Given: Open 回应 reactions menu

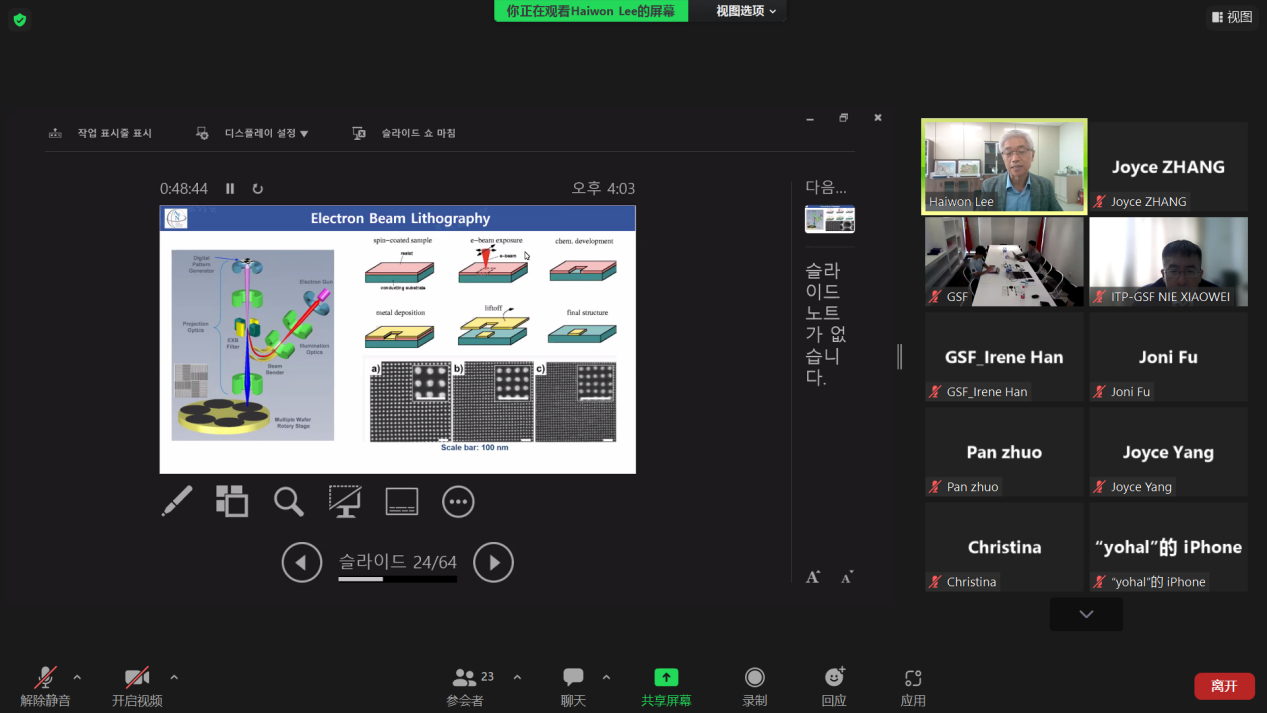Looking at the screenshot, I should tap(834, 686).
